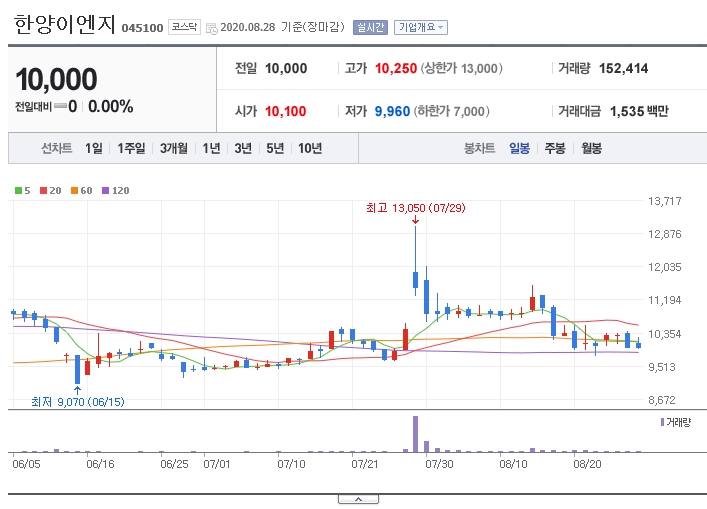The width and height of the screenshot is (707, 509).
Task: Click the 시가 value 10,100
Action: (285, 111)
